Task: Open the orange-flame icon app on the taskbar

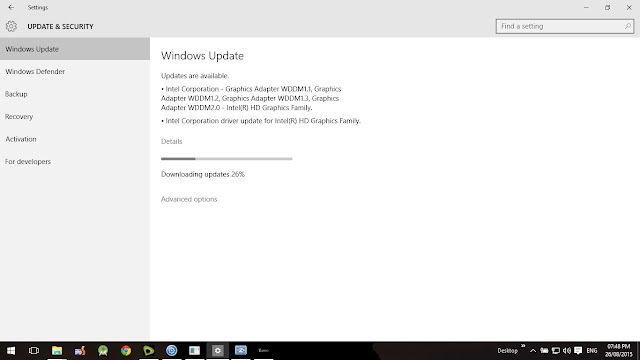Action: [x=80, y=351]
